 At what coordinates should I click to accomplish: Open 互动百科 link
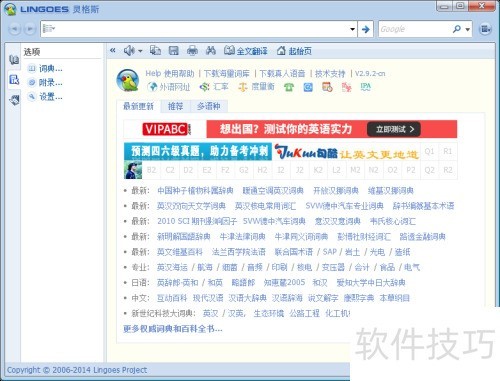pos(172,298)
